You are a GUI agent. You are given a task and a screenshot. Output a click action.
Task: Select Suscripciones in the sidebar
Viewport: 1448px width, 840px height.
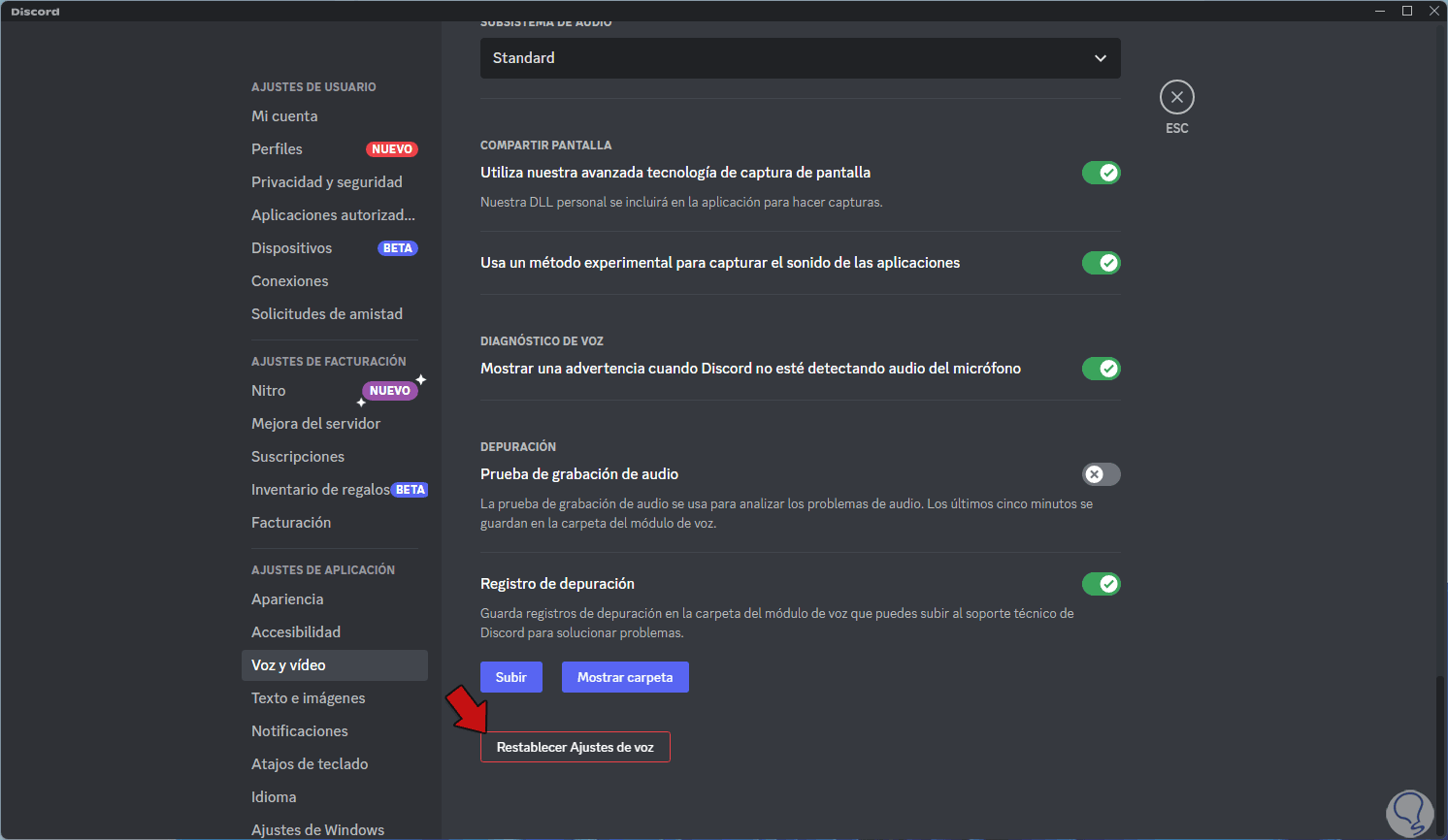(334, 457)
